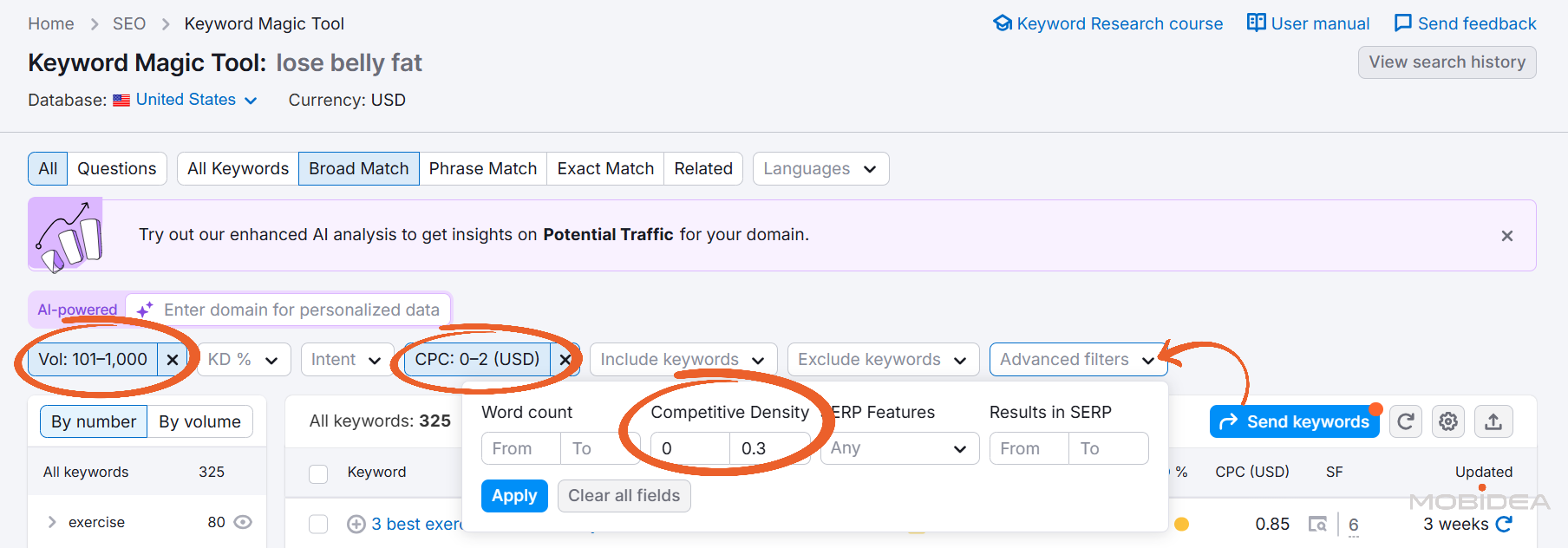The image size is (1568, 548).
Task: Open the Keyword Research course link
Action: click(x=1107, y=23)
